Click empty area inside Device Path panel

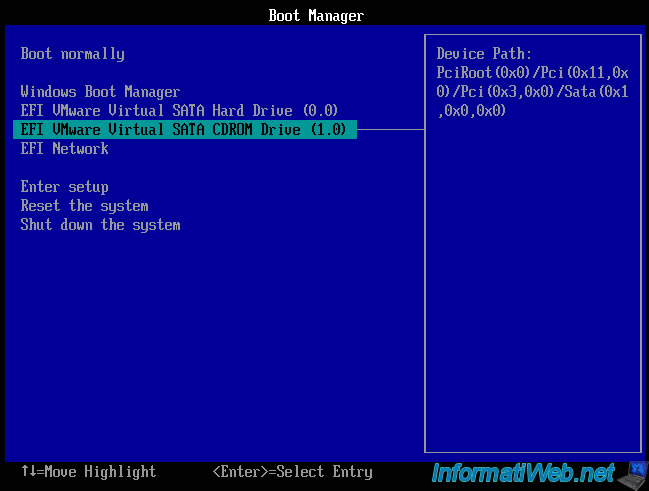tap(530, 300)
